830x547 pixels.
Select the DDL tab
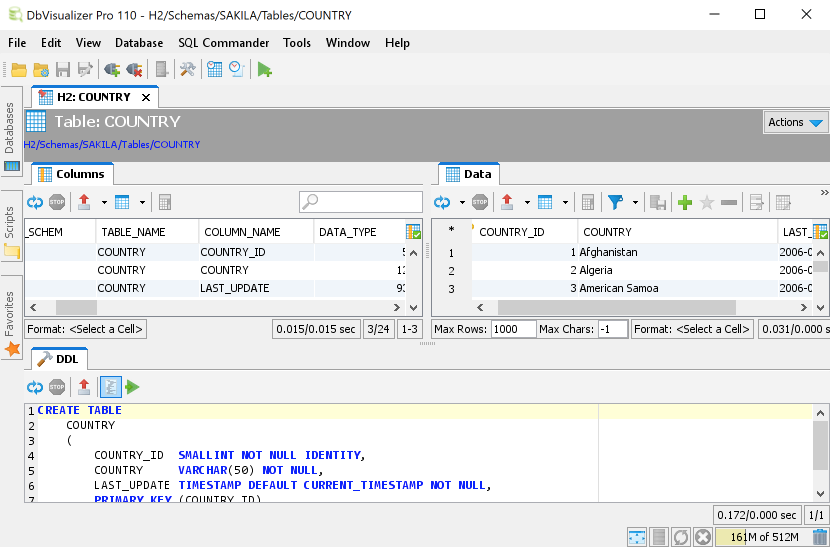[x=59, y=359]
